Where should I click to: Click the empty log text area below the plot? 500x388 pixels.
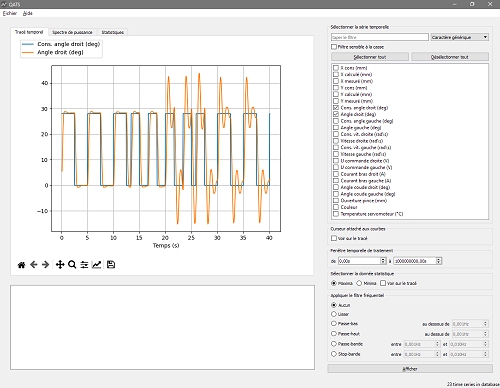click(x=162, y=327)
